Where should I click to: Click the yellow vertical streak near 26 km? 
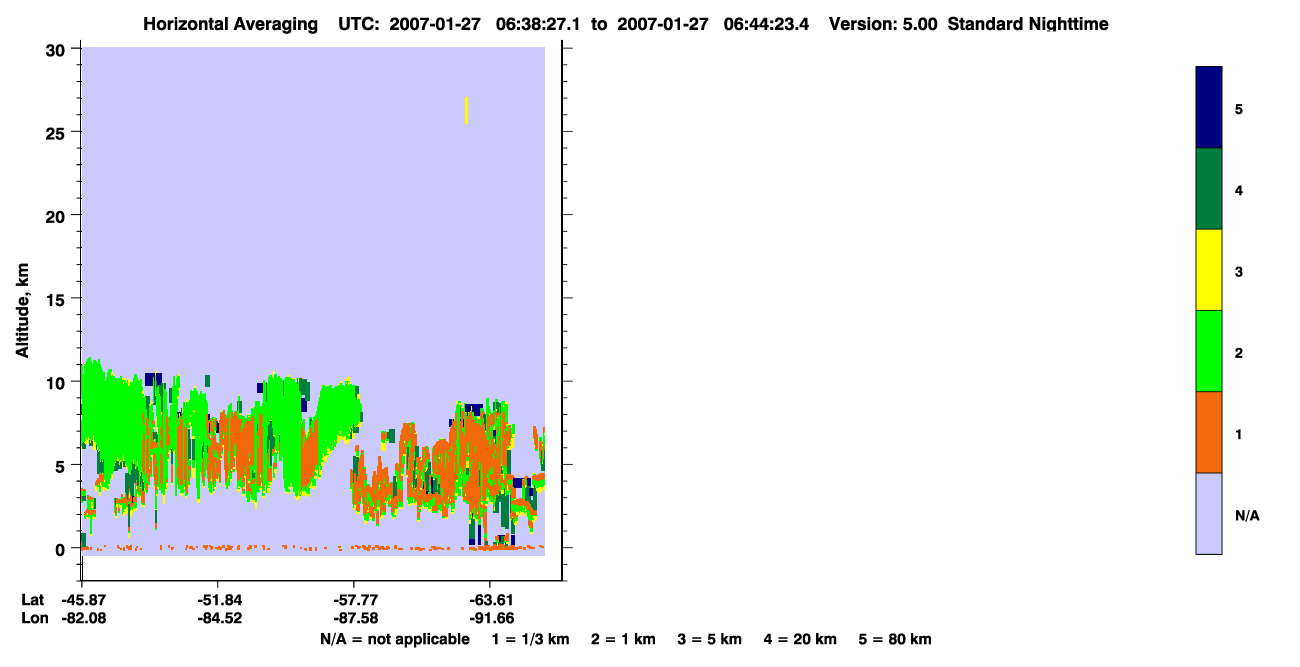tap(466, 110)
